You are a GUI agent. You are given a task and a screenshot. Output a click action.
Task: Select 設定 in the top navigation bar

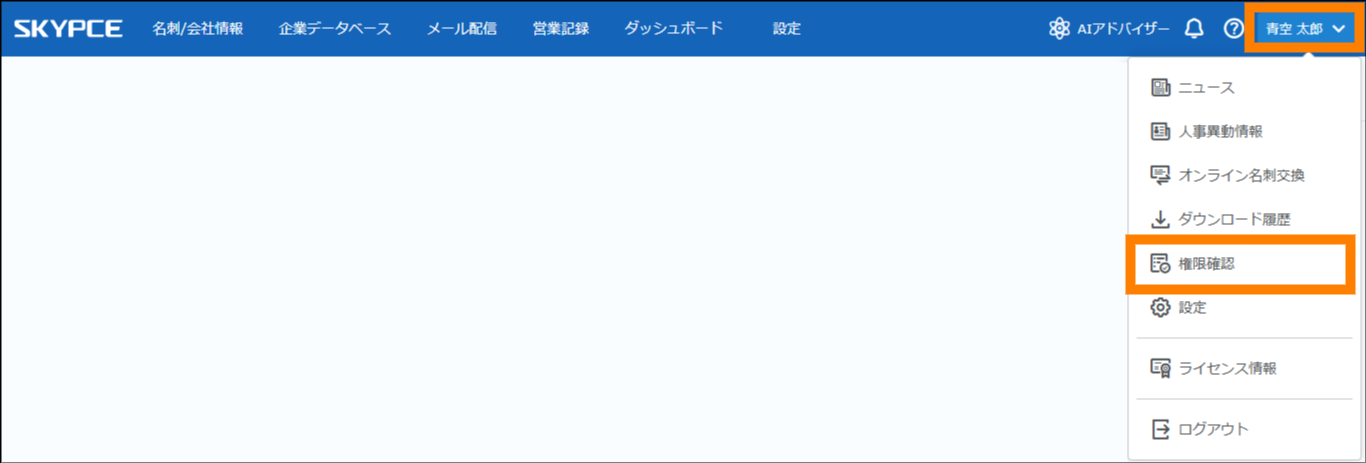(x=786, y=28)
